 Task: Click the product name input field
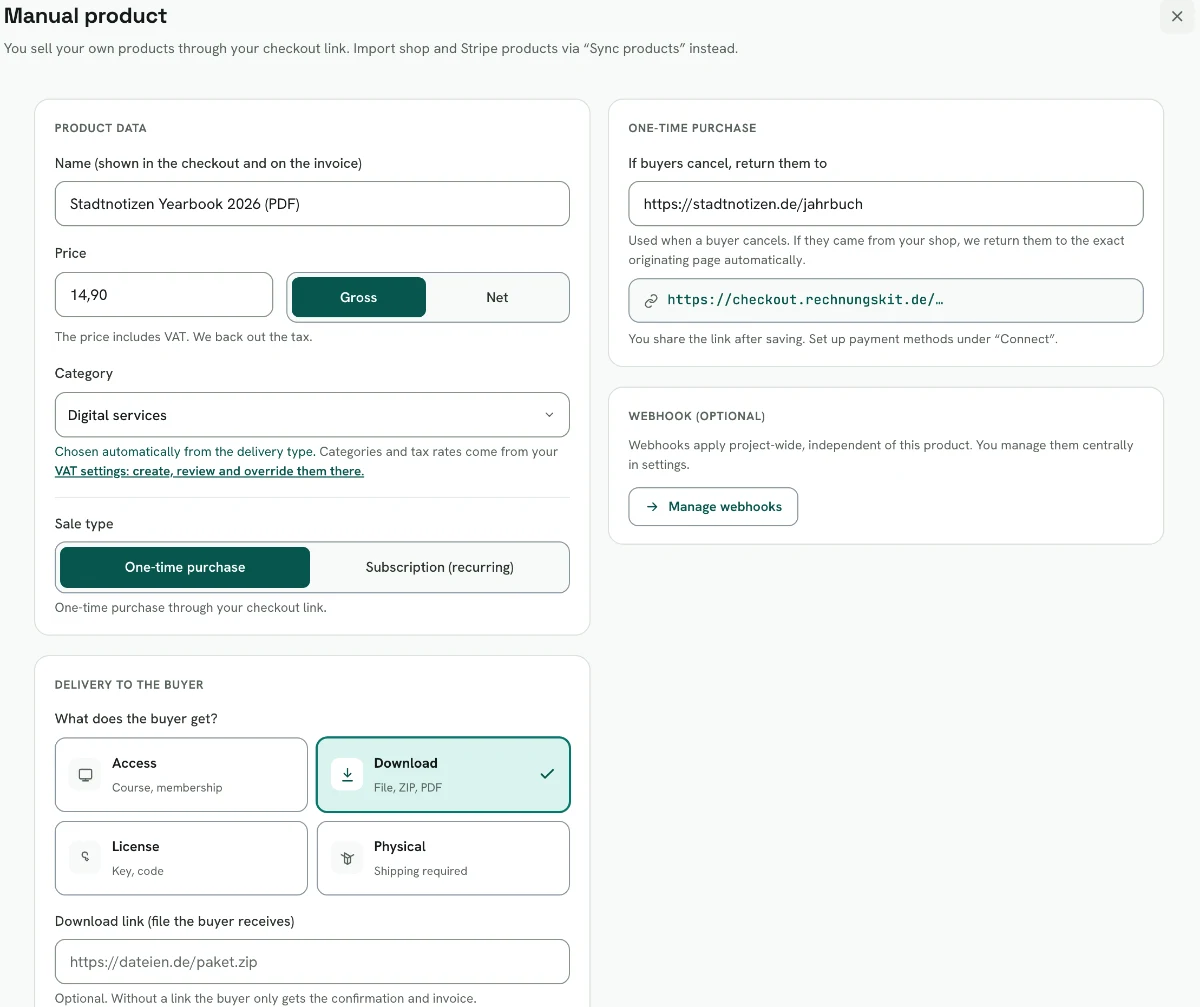pyautogui.click(x=312, y=203)
